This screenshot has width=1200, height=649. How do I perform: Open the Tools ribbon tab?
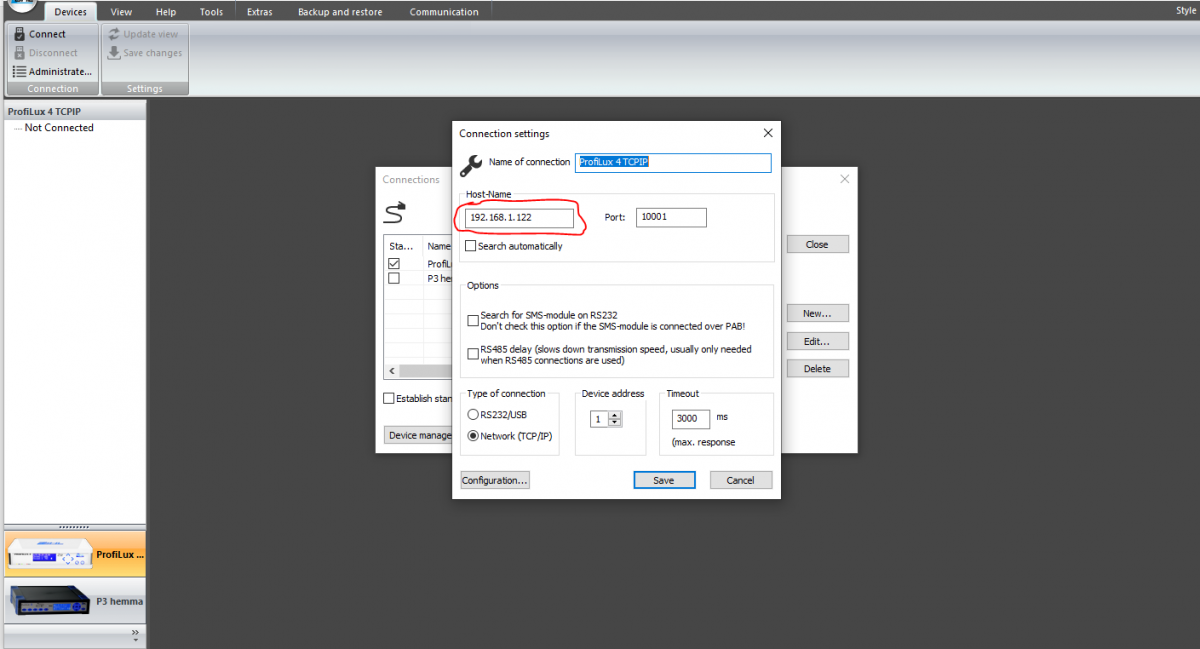(x=211, y=12)
